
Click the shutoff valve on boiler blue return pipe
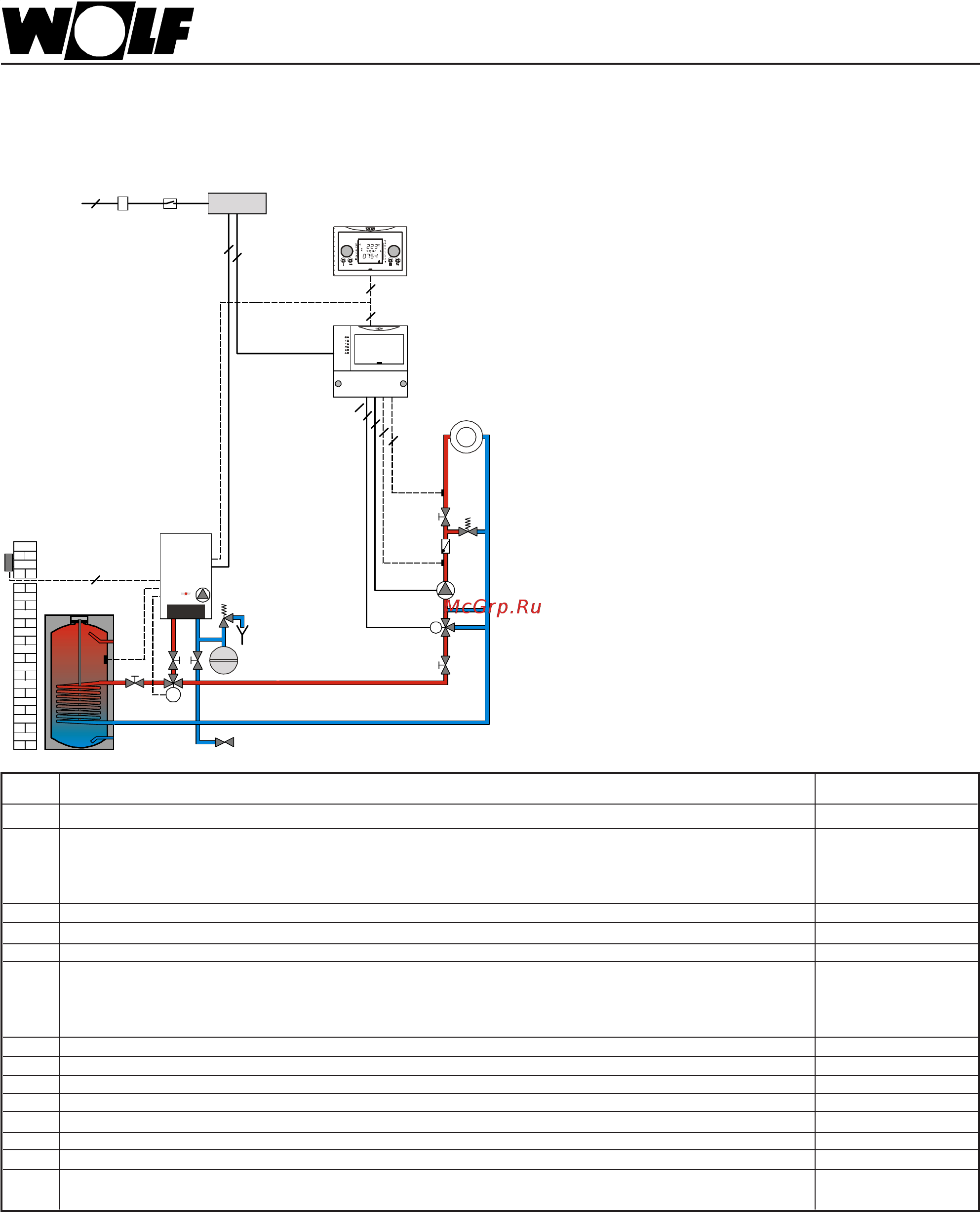coord(196,660)
